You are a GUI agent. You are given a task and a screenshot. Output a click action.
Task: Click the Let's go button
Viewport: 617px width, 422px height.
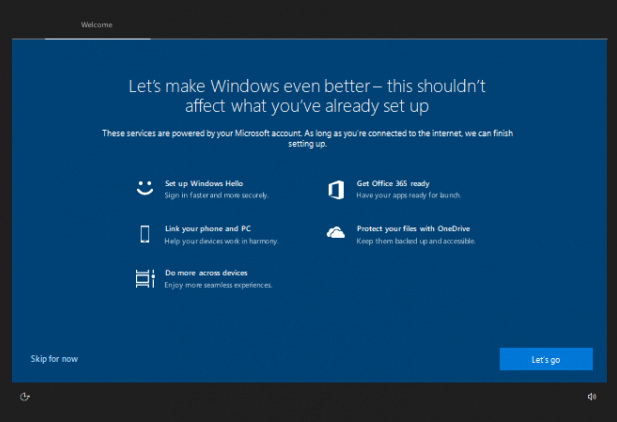(x=546, y=359)
